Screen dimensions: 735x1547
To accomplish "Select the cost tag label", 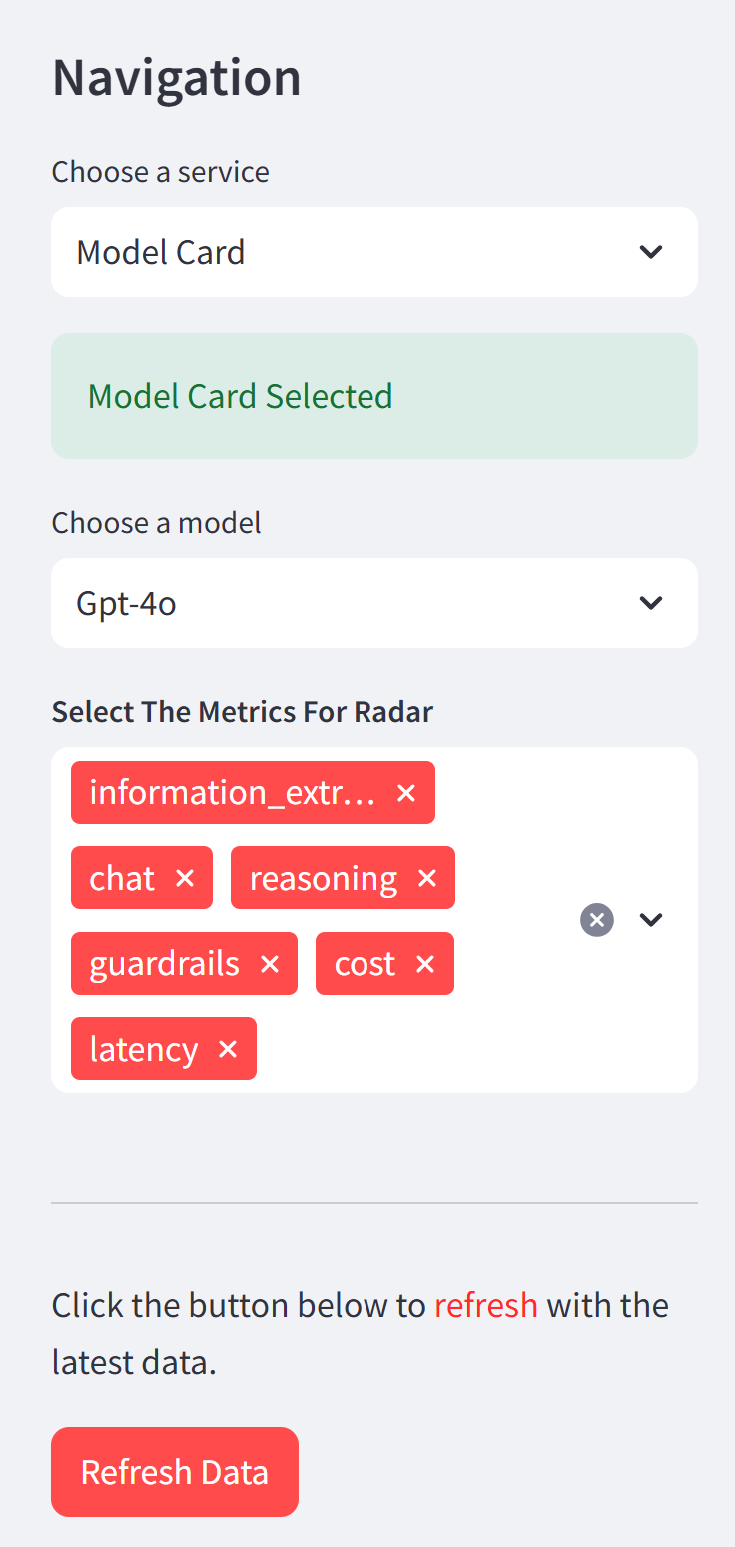I will click(365, 963).
